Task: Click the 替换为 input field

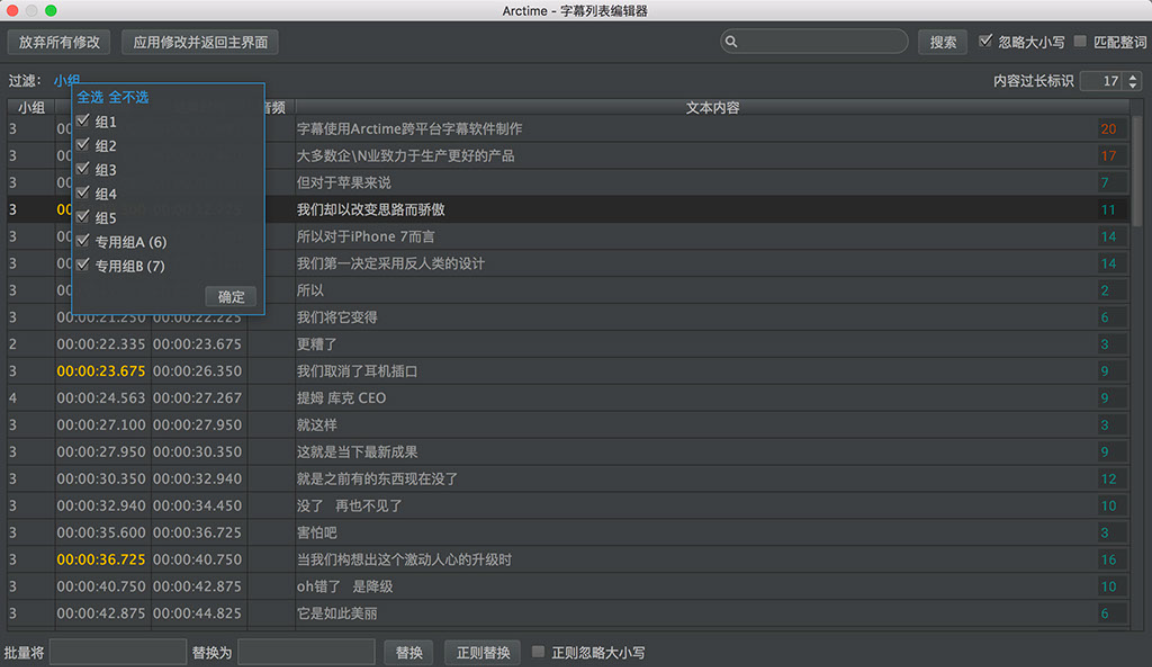Action: [x=306, y=652]
